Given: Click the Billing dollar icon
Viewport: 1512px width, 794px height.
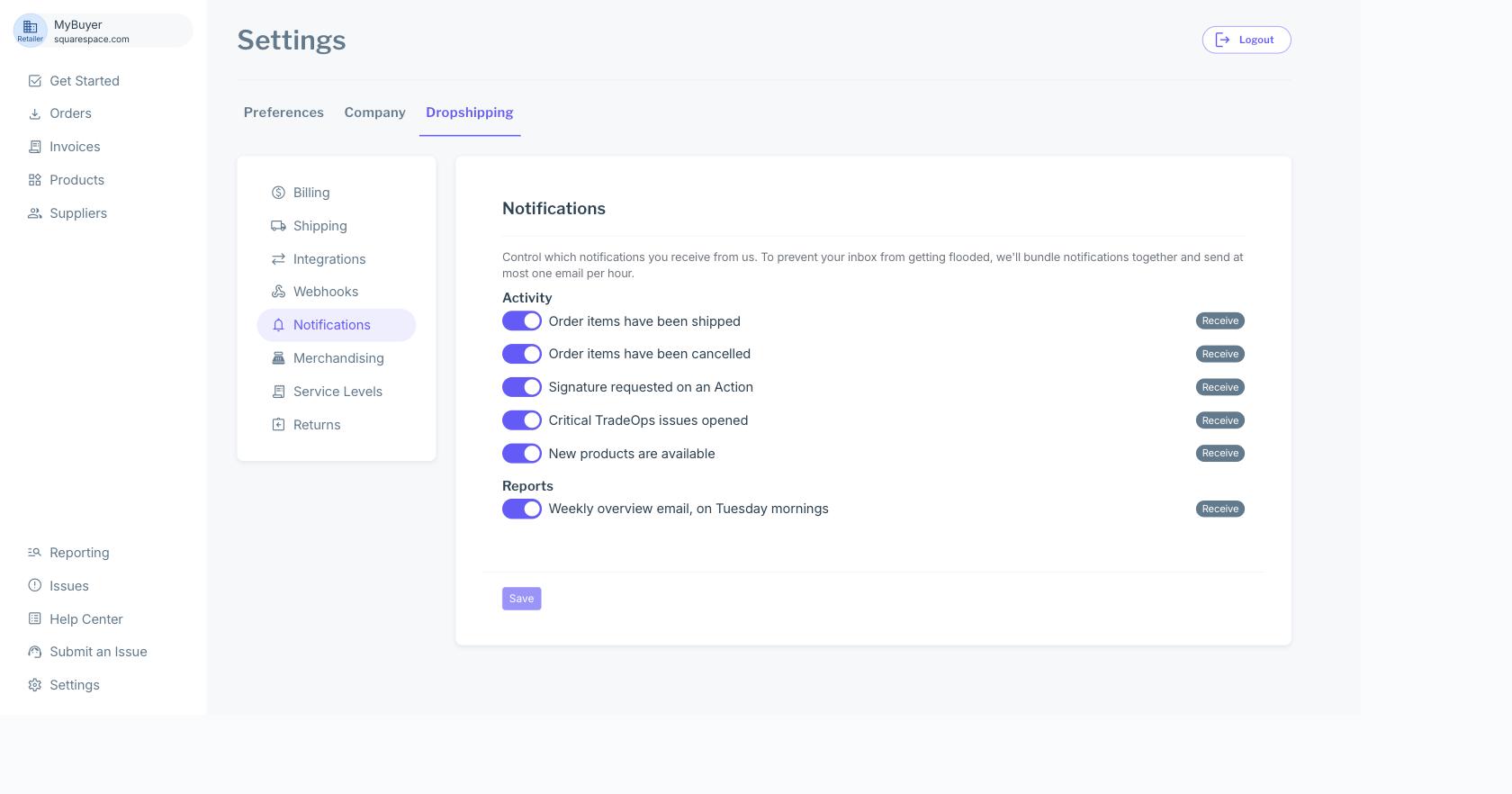Looking at the screenshot, I should tap(278, 193).
